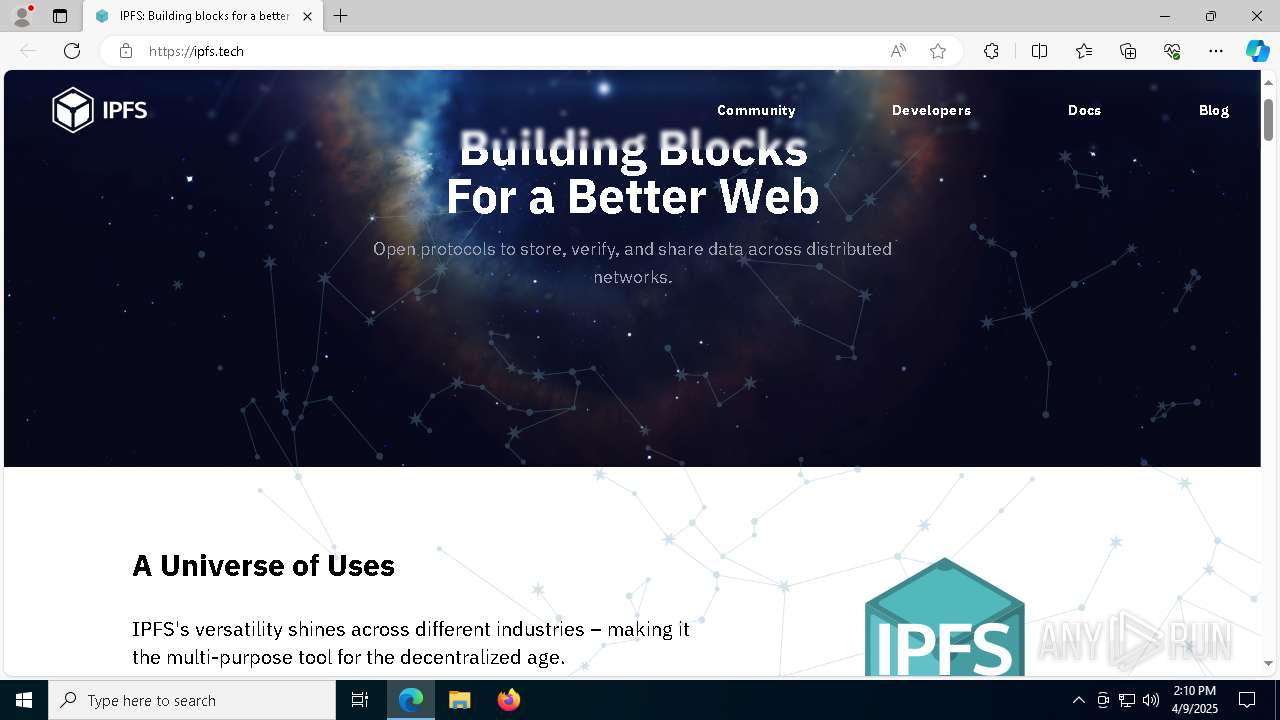Click the 'Open protocols to store, verify' subtitle
1280x720 pixels.
pyautogui.click(x=633, y=262)
